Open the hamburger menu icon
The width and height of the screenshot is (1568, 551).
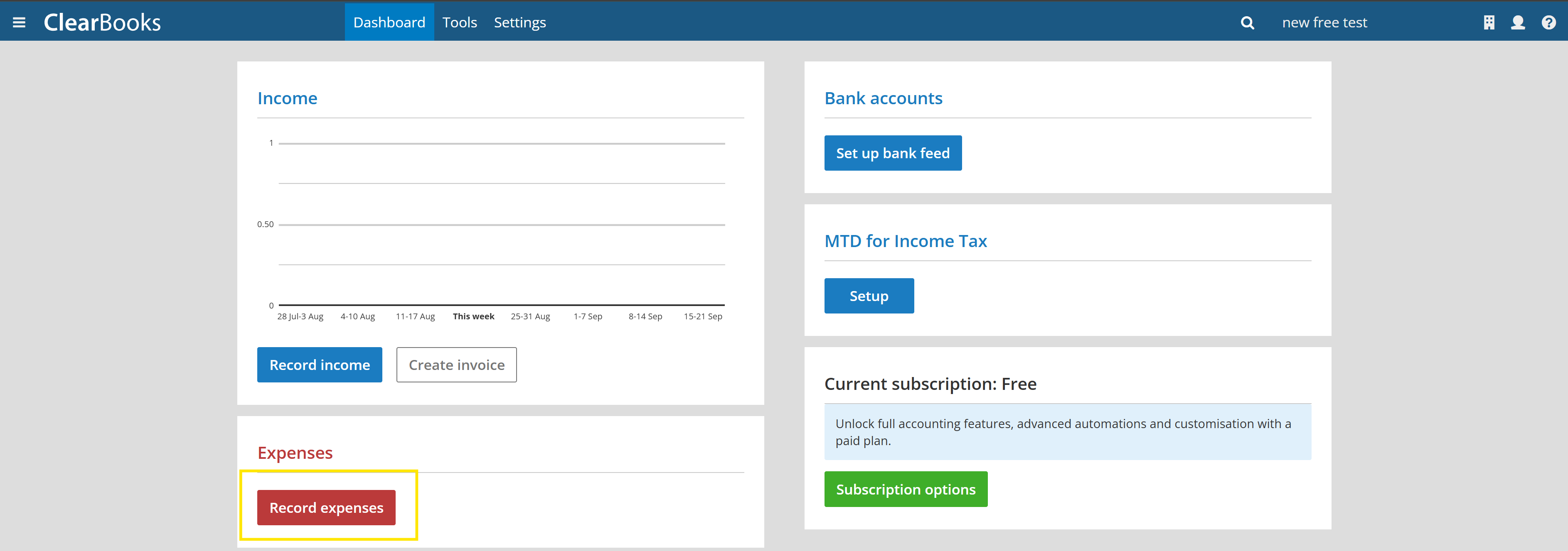[x=19, y=22]
